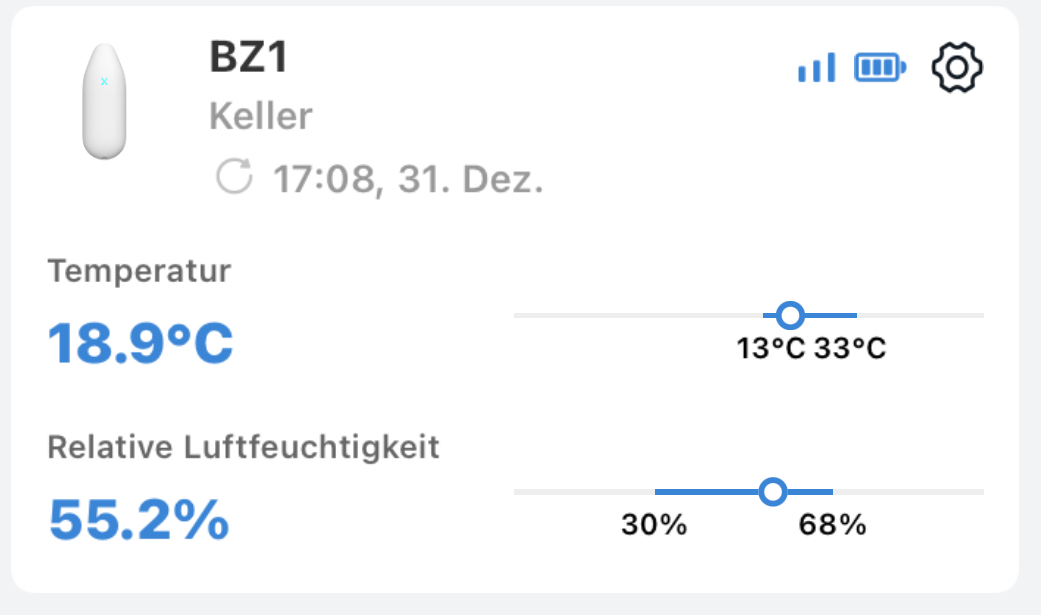
Task: Click the 55.2% humidity reading
Action: pyautogui.click(x=139, y=519)
